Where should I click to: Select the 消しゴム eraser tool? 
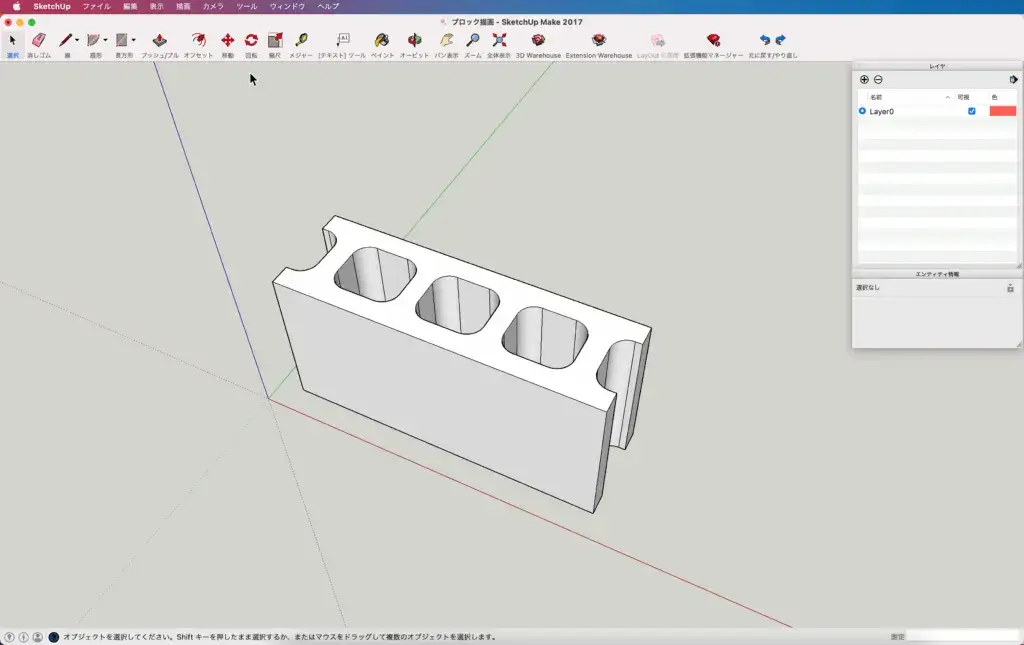(39, 40)
